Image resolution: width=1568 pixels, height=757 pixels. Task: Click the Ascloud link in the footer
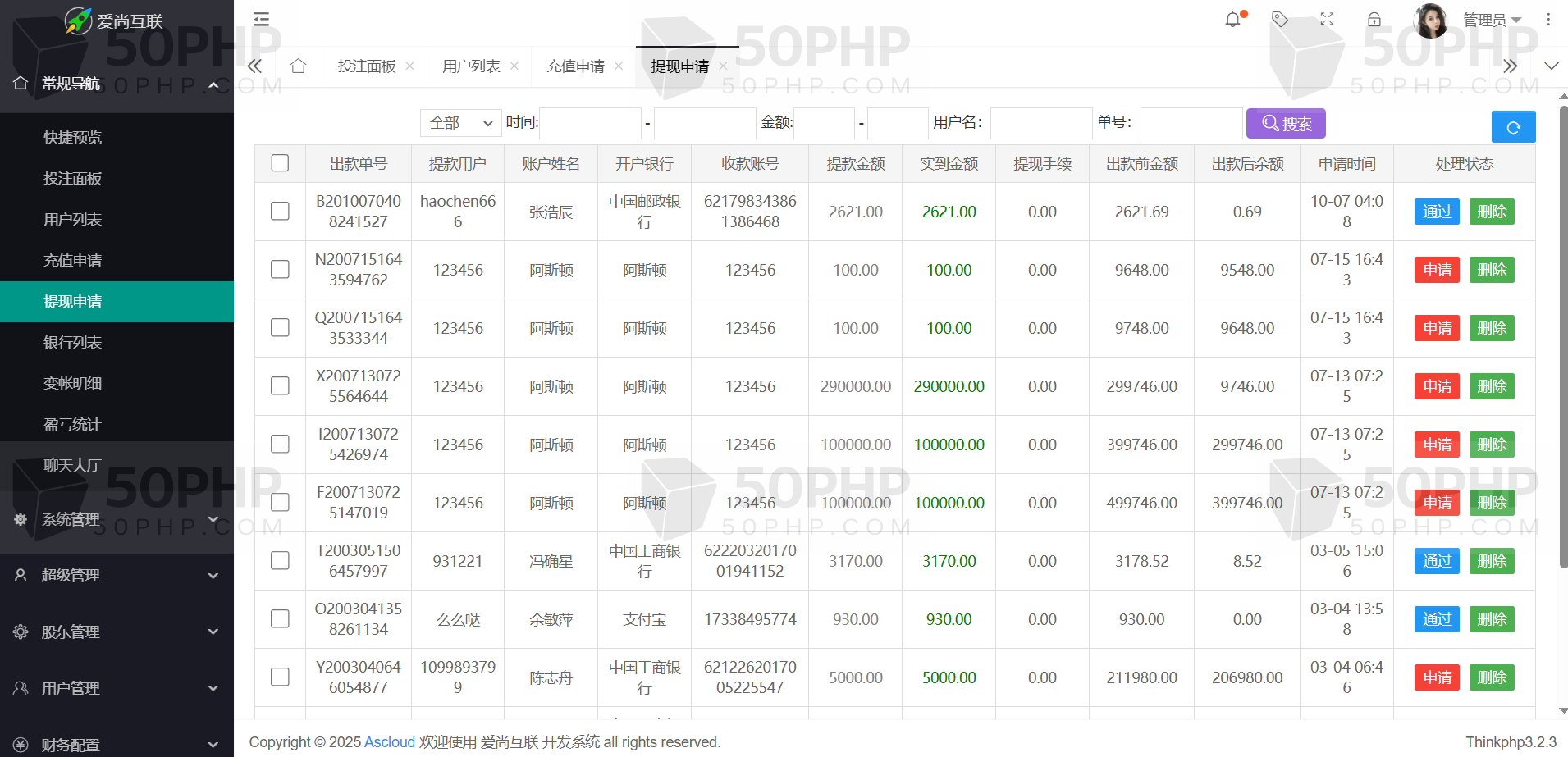[389, 742]
